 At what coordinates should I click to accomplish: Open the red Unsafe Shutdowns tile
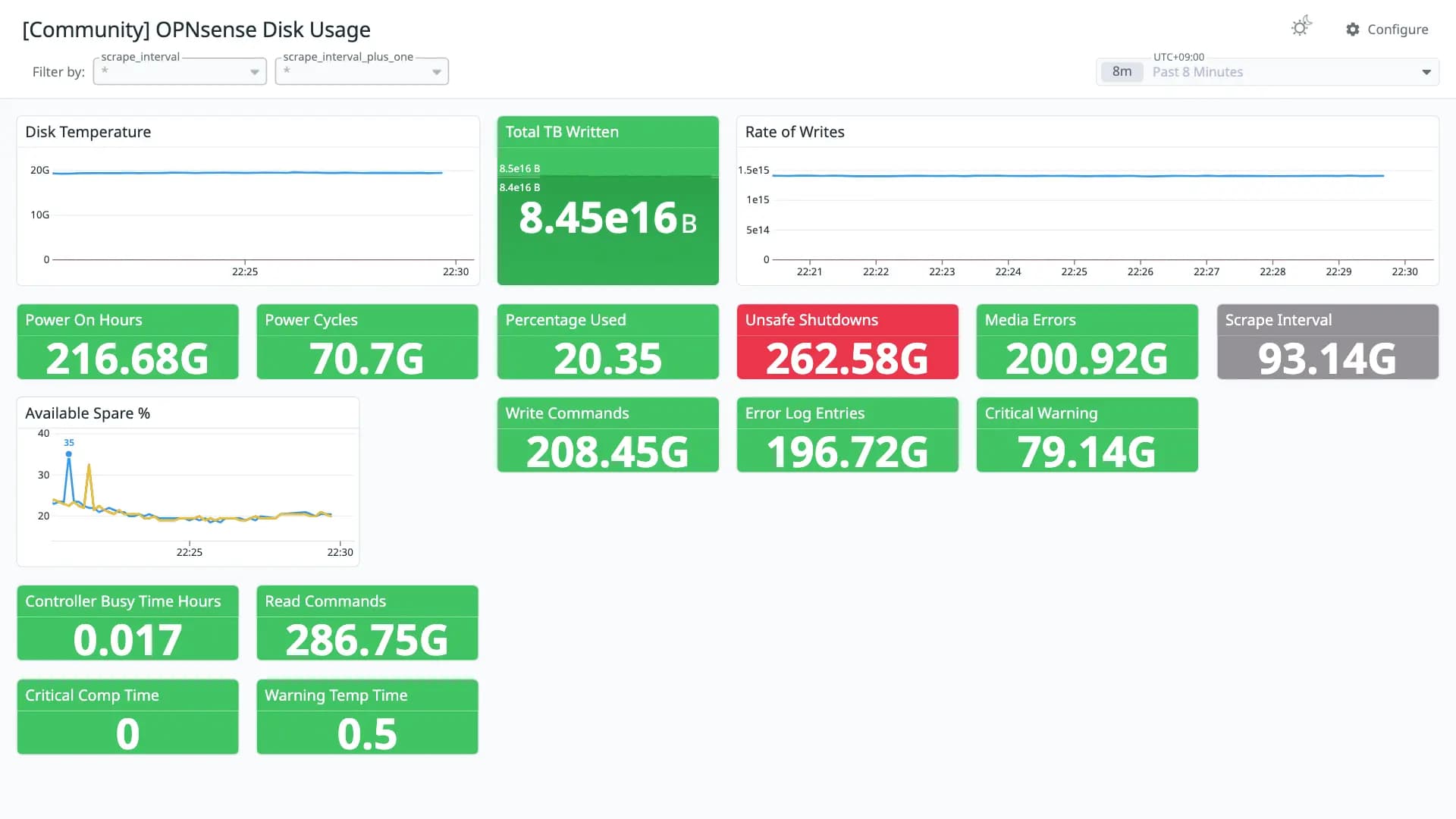click(x=847, y=342)
